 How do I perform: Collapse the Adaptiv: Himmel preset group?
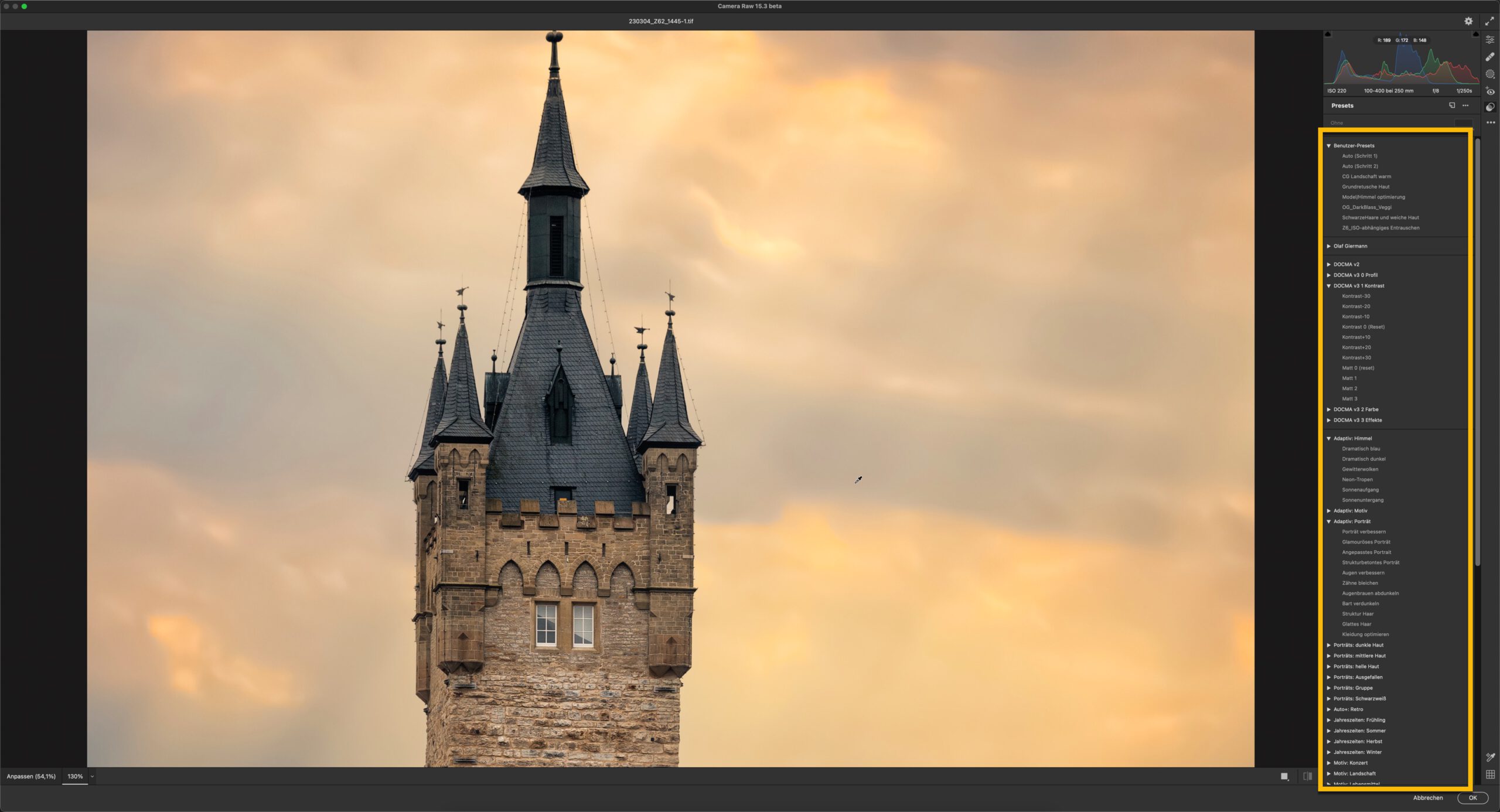[x=1329, y=438]
